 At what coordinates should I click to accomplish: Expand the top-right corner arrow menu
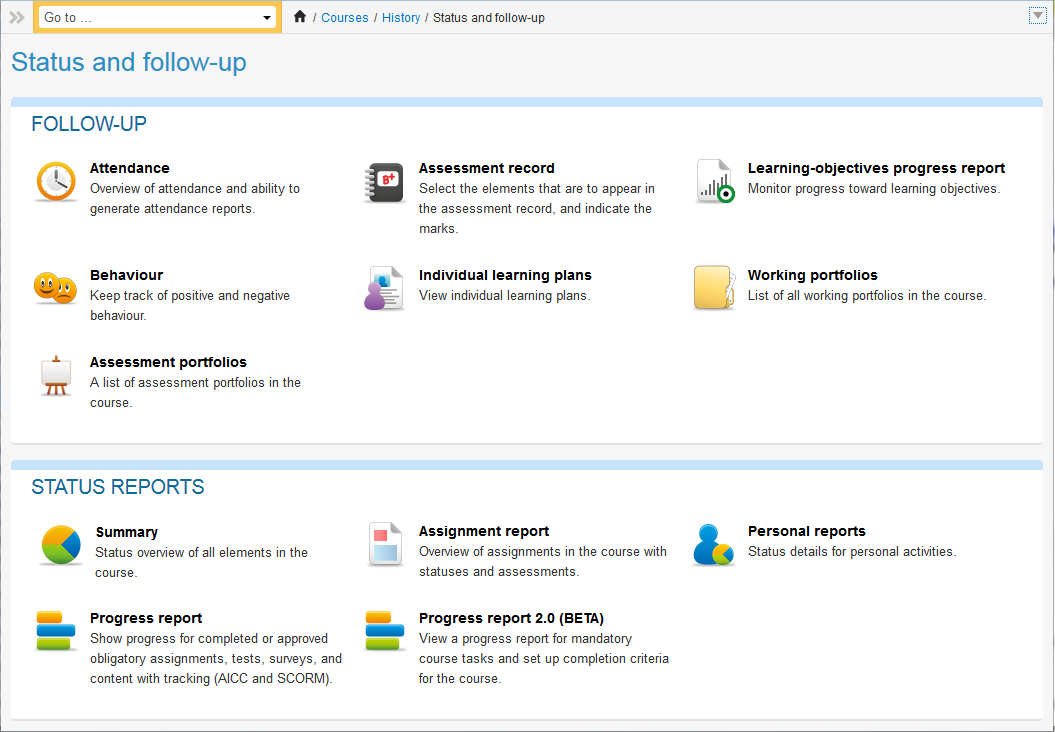pyautogui.click(x=1037, y=16)
